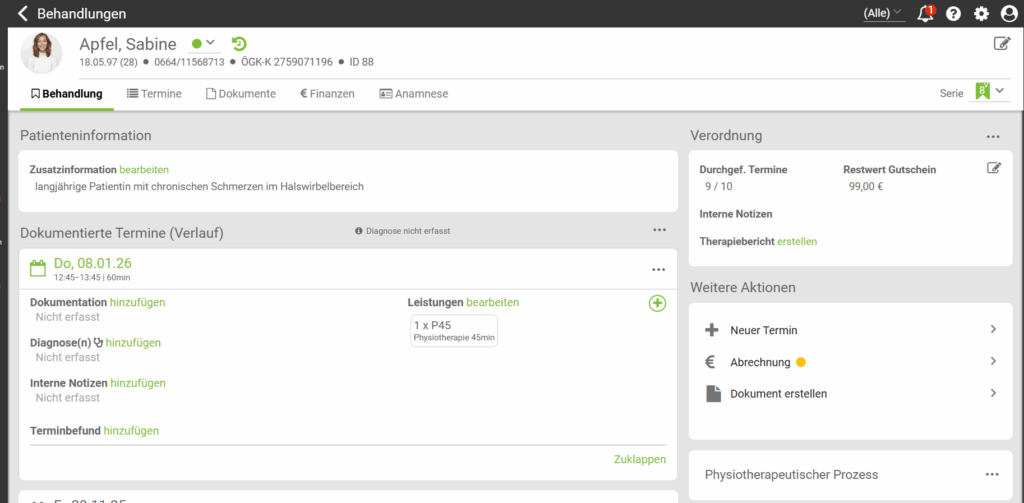This screenshot has height=503, width=1024.
Task: Click Therapiebericht erstellen link
Action: pyautogui.click(x=796, y=242)
